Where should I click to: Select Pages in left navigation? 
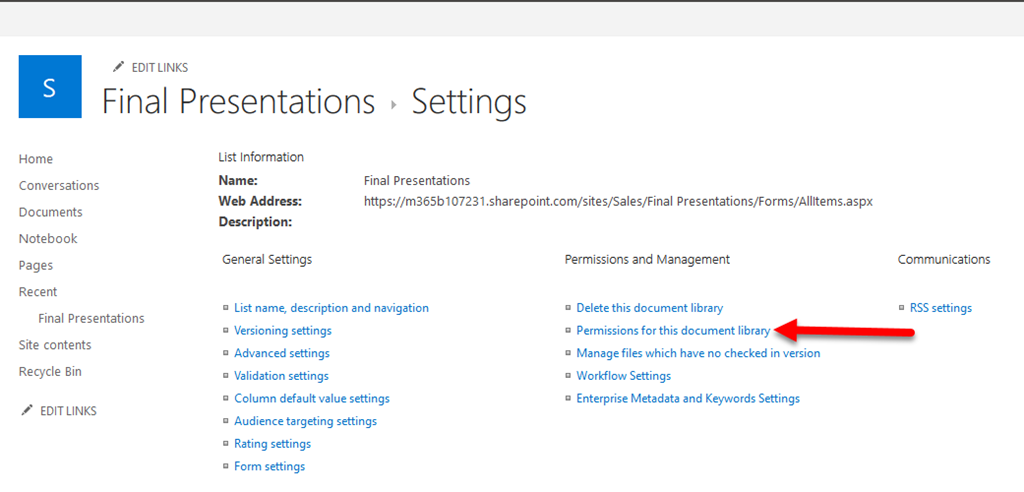[x=36, y=265]
